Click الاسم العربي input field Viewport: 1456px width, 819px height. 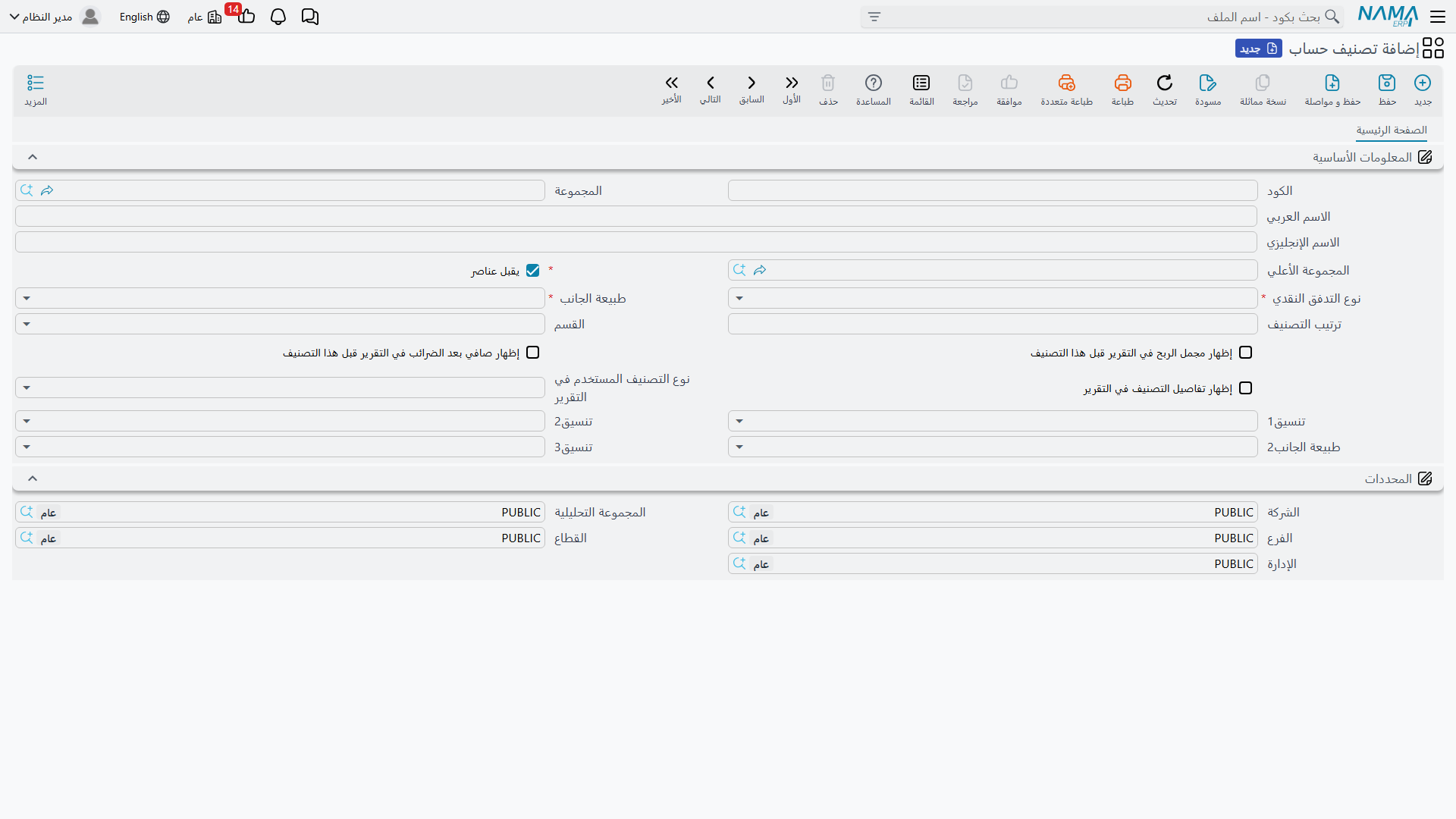(636, 216)
